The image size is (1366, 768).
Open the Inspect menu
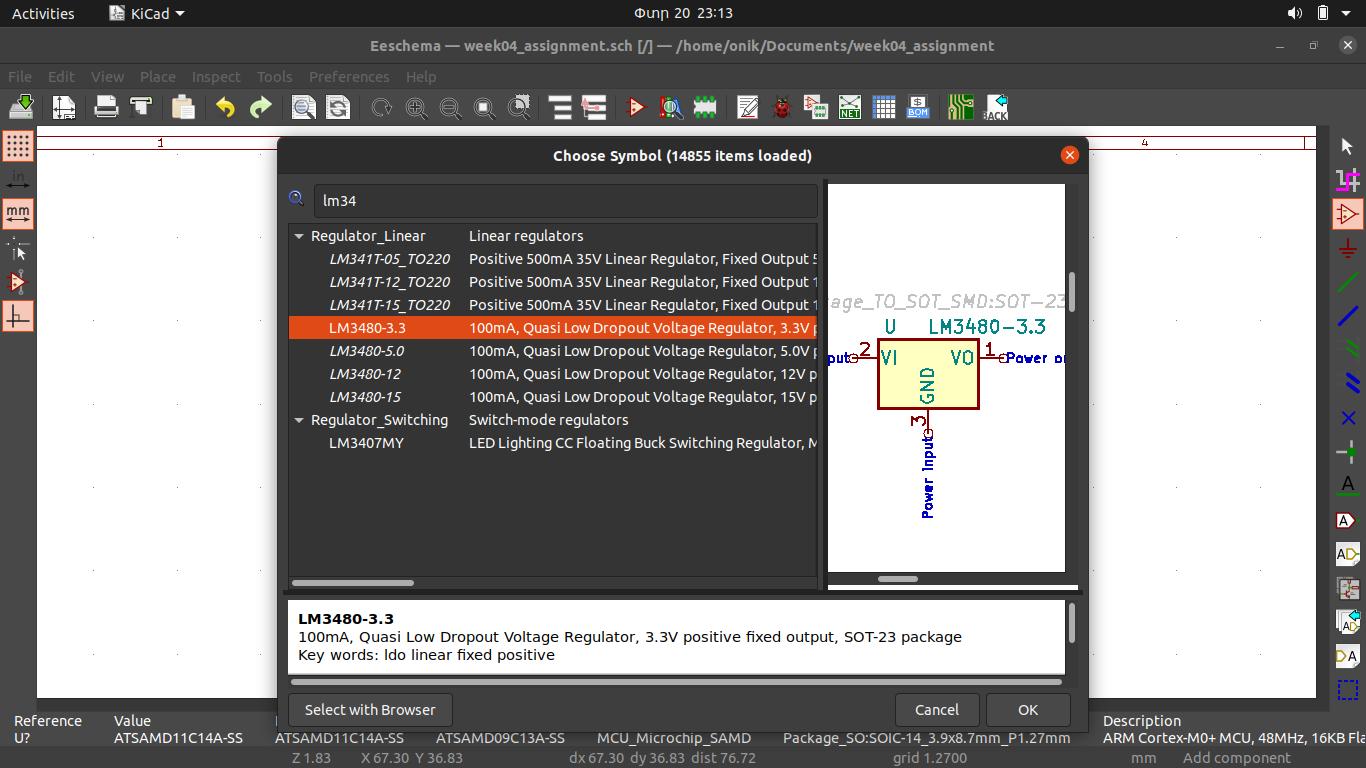pyautogui.click(x=216, y=76)
